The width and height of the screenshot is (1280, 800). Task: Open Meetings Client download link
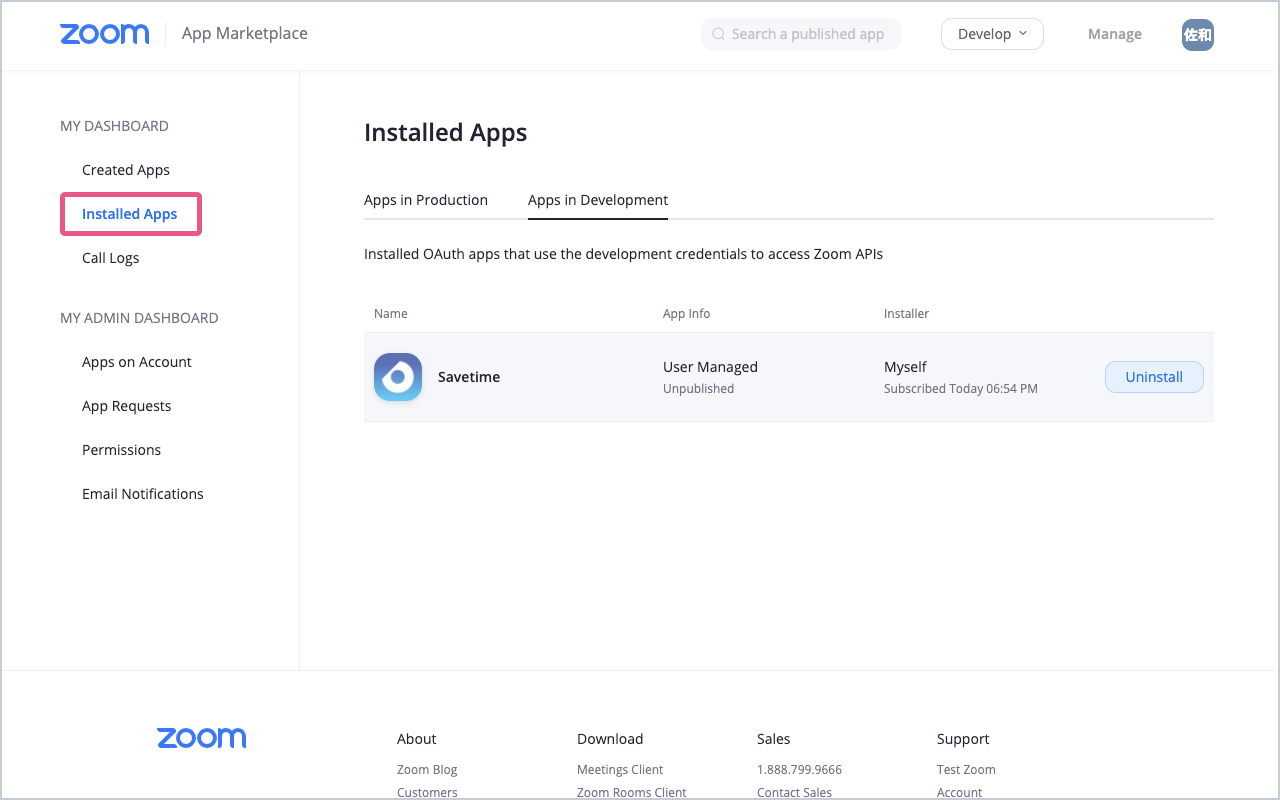click(620, 770)
